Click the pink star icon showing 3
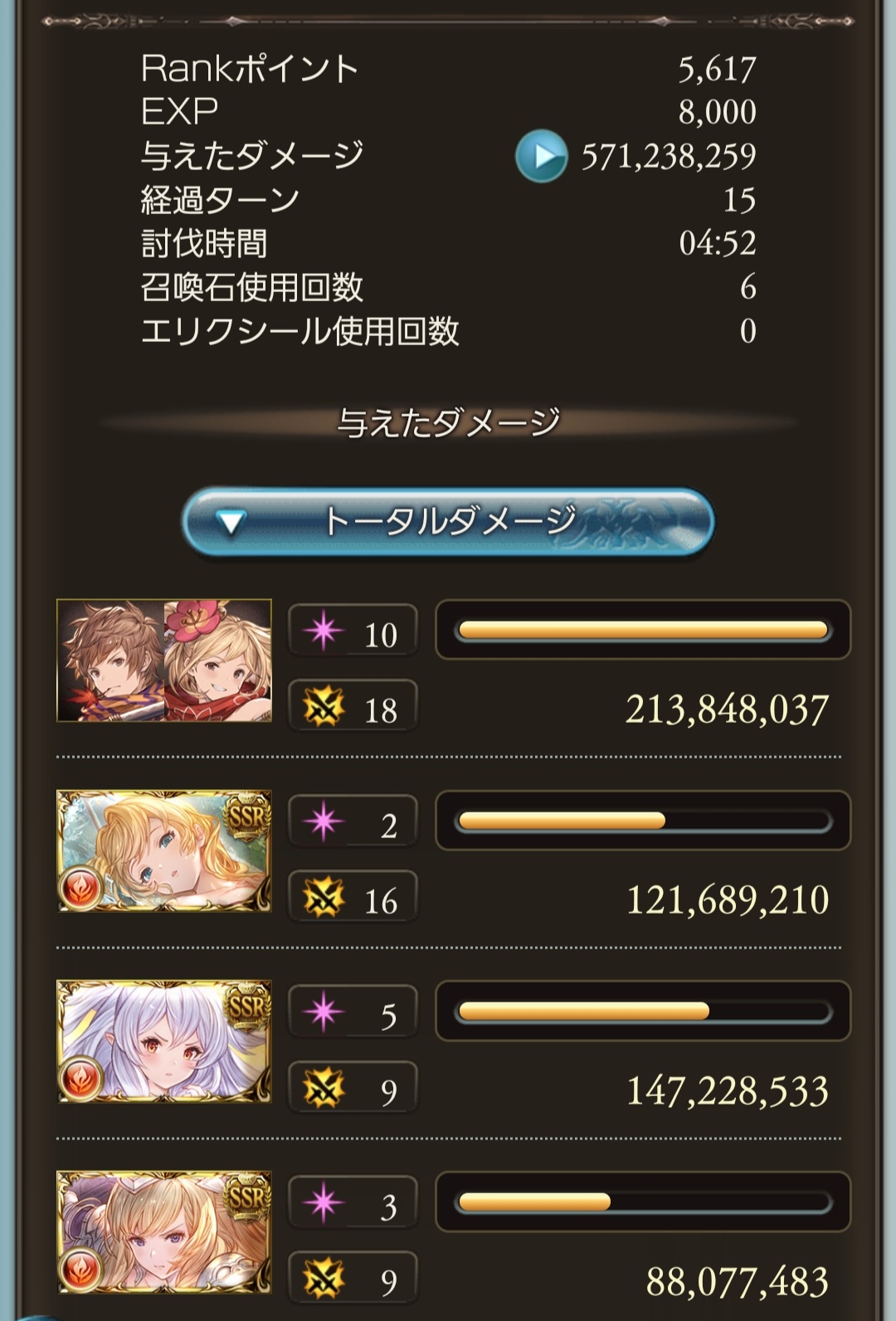The image size is (896, 1321). pyautogui.click(x=324, y=1204)
